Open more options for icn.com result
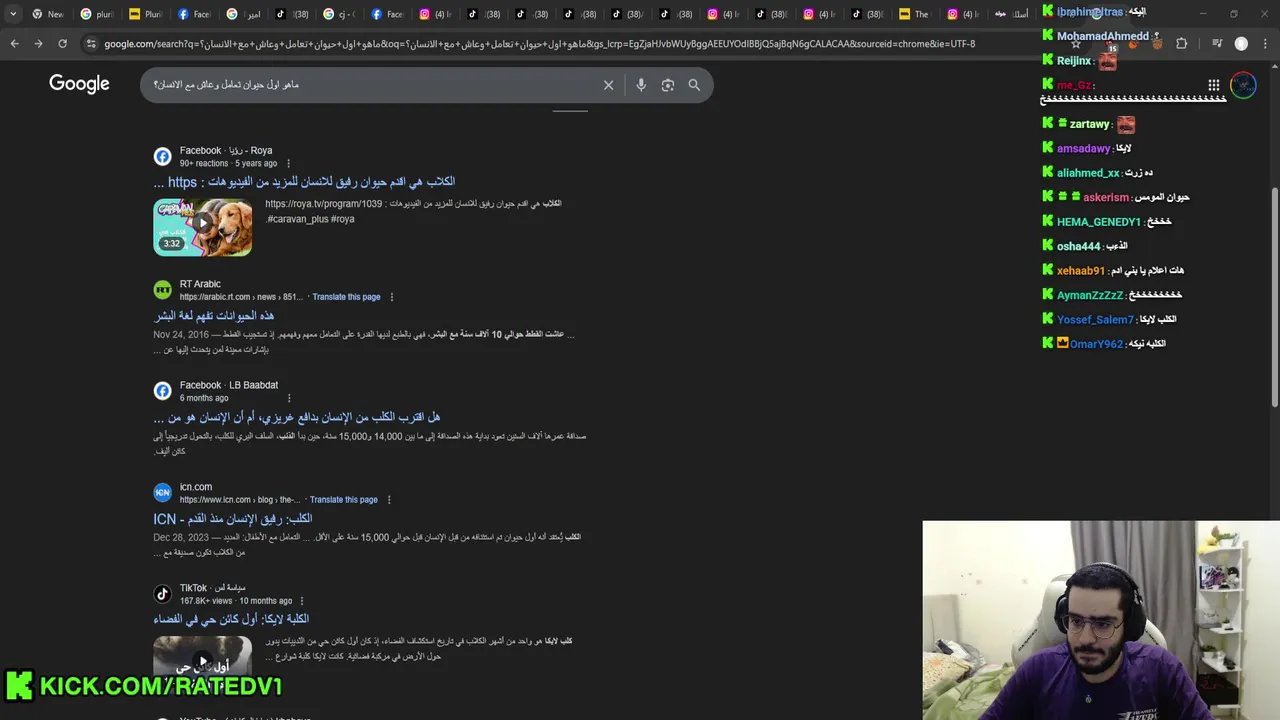Viewport: 1280px width, 720px height. 389,500
